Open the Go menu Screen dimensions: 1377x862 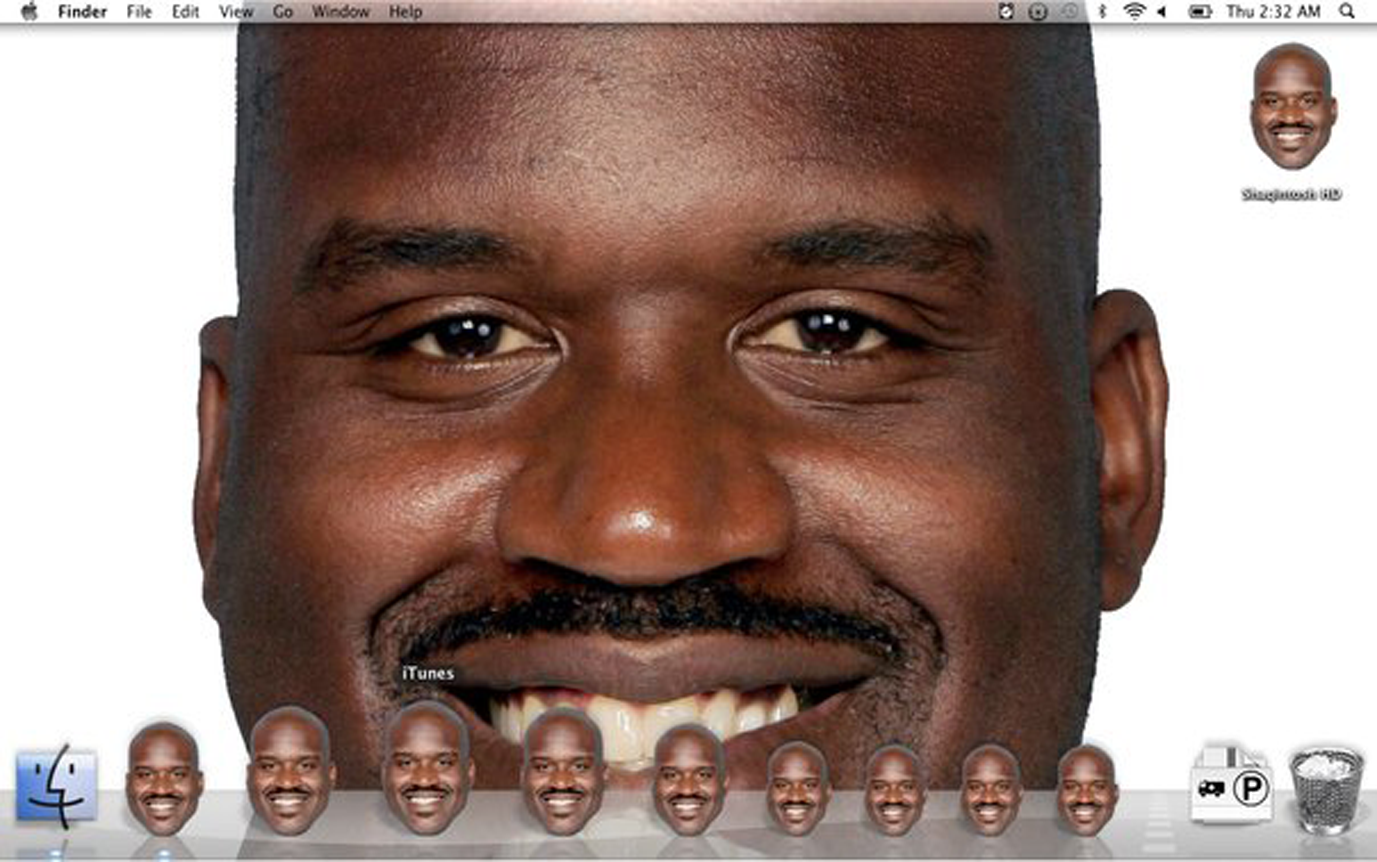283,11
